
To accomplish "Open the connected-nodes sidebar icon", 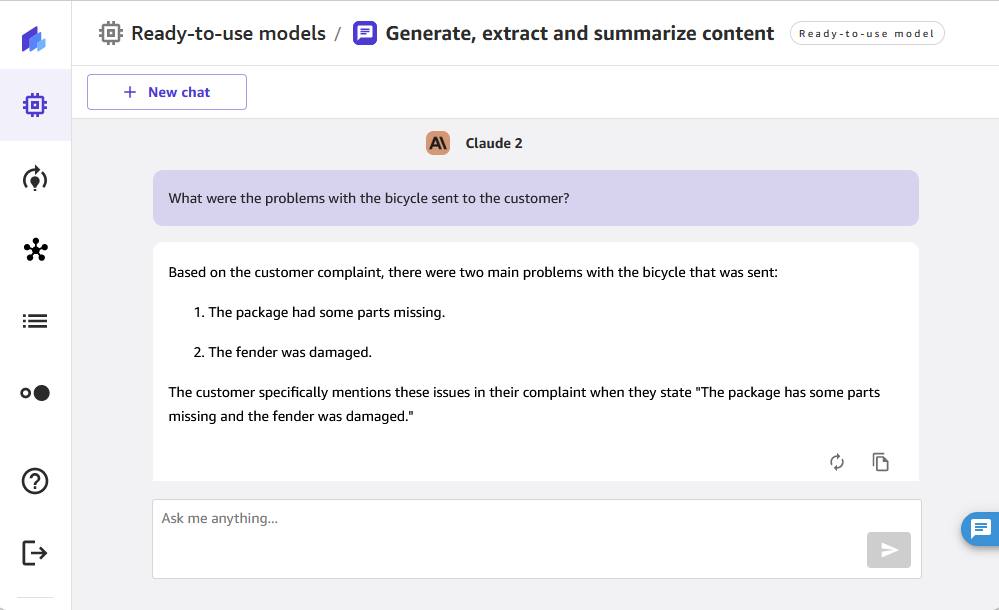I will (x=35, y=250).
